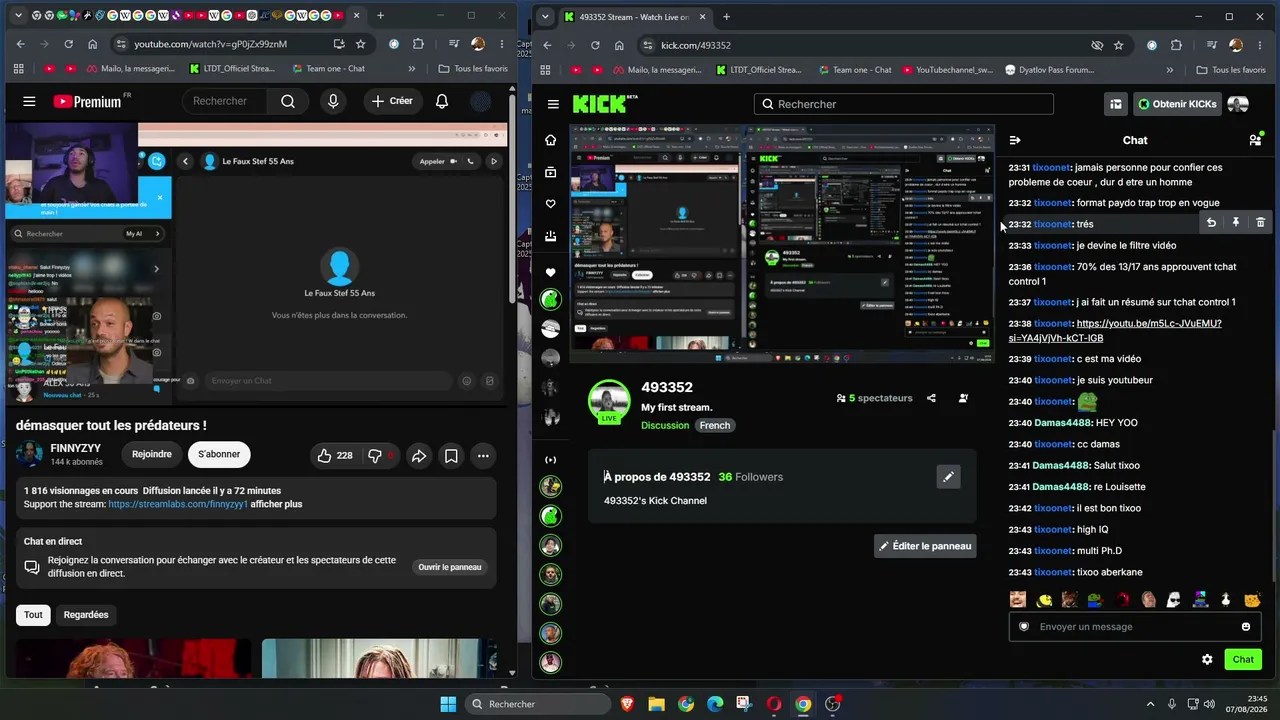Screen dimensions: 1280x720
Task: Click the 'Obtenir KICKs' button
Action: click(1177, 104)
